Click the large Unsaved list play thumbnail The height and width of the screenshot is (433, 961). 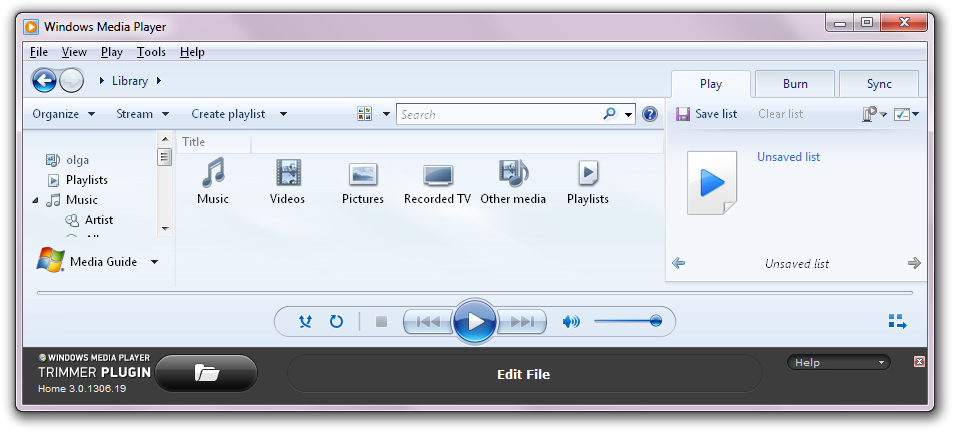(x=712, y=183)
